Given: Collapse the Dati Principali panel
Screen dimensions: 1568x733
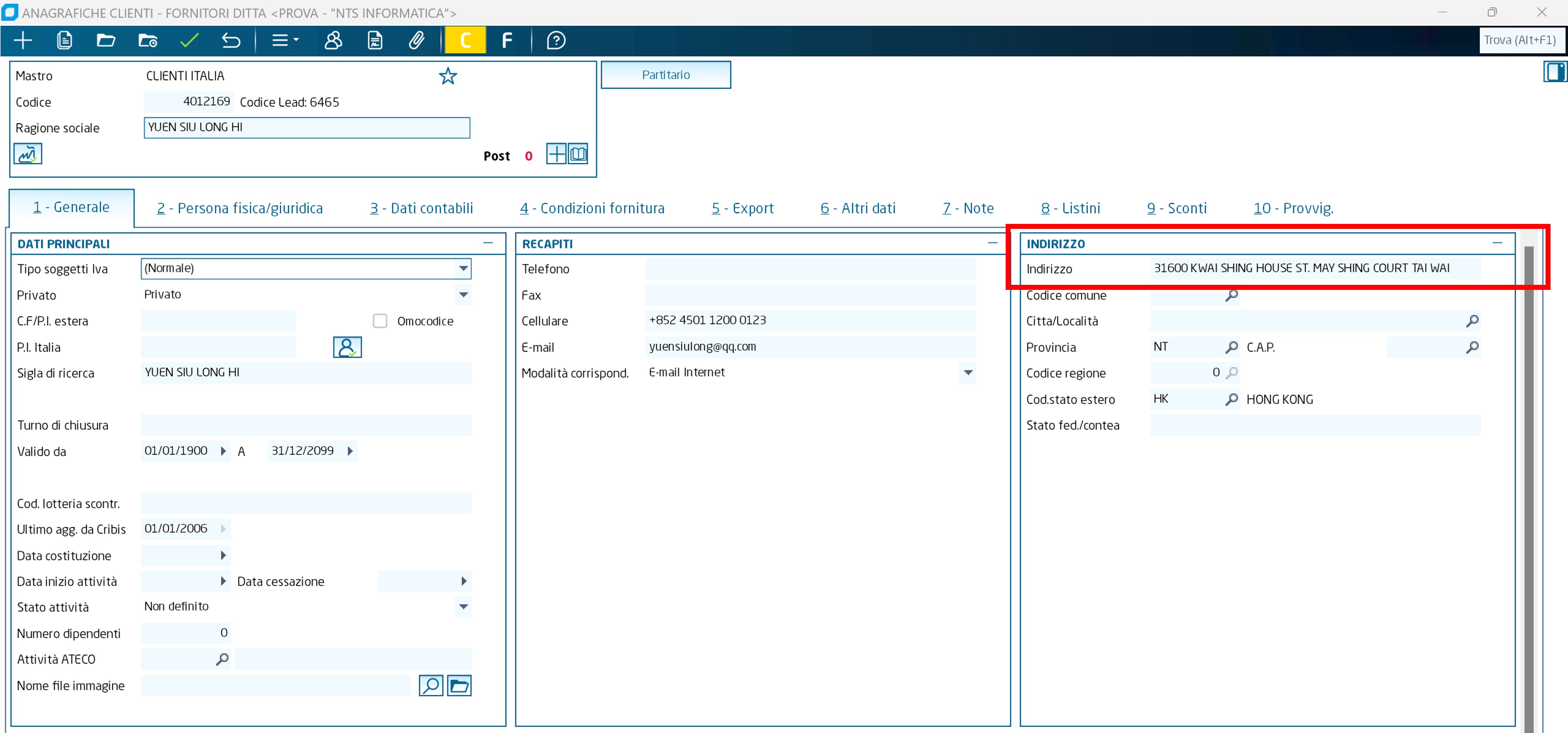Looking at the screenshot, I should tap(488, 243).
